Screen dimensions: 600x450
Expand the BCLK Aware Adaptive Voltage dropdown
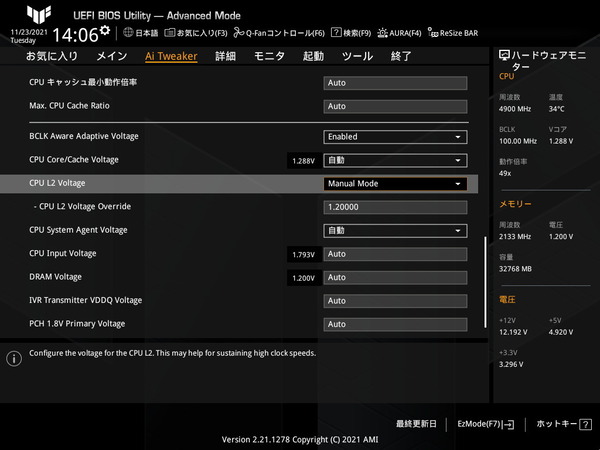[x=395, y=137]
